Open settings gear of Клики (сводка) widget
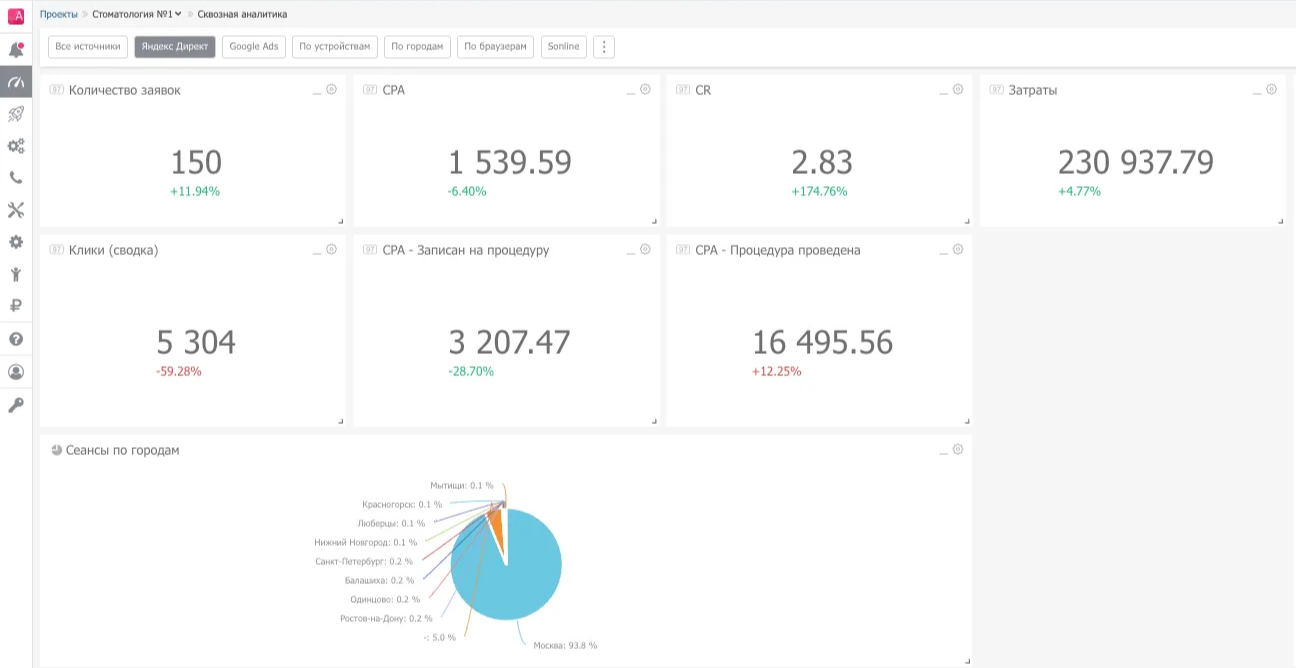Viewport: 1296px width, 668px height. click(x=332, y=249)
